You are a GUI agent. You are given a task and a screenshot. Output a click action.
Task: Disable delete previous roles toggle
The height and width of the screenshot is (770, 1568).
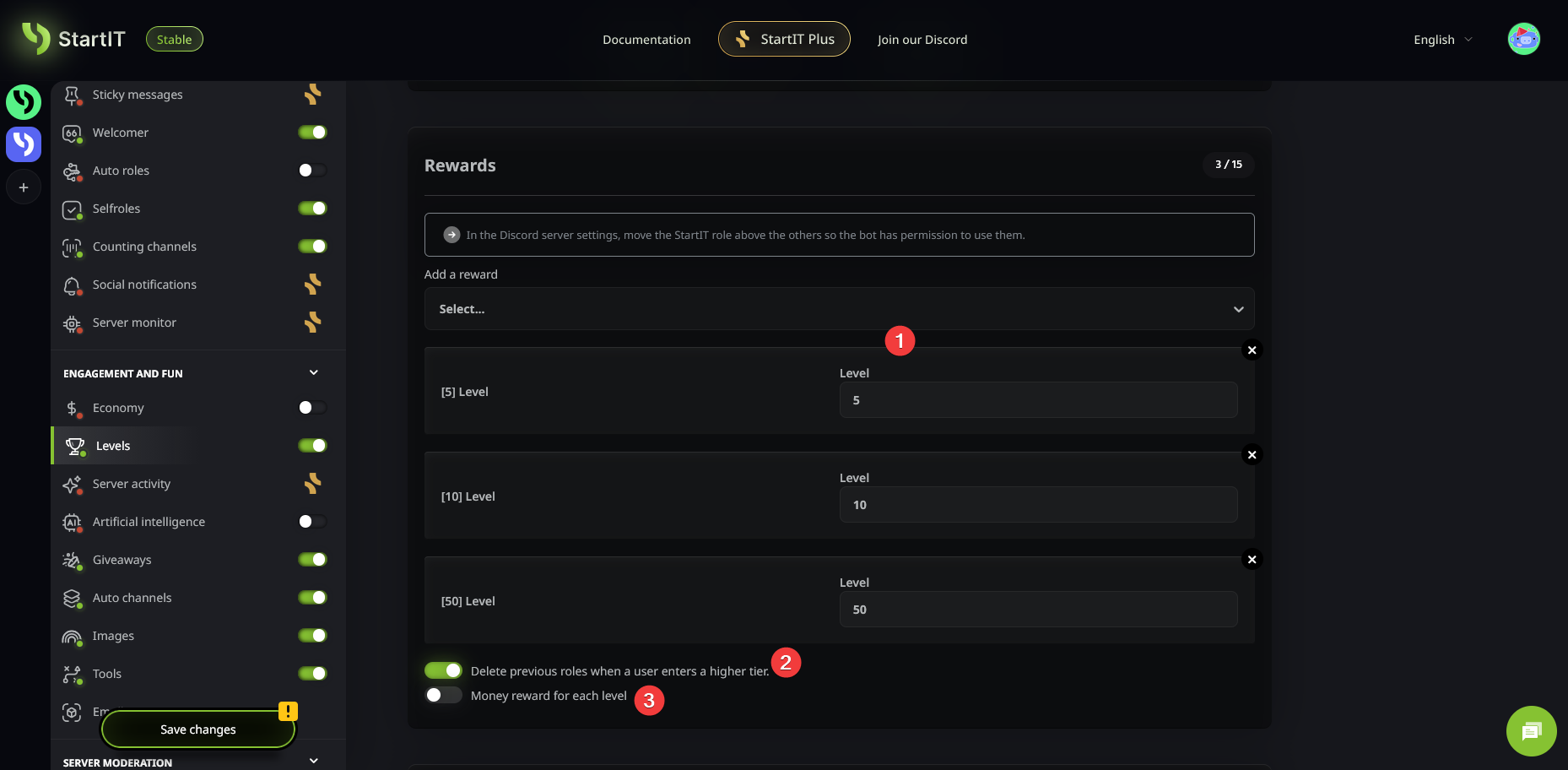coord(443,670)
